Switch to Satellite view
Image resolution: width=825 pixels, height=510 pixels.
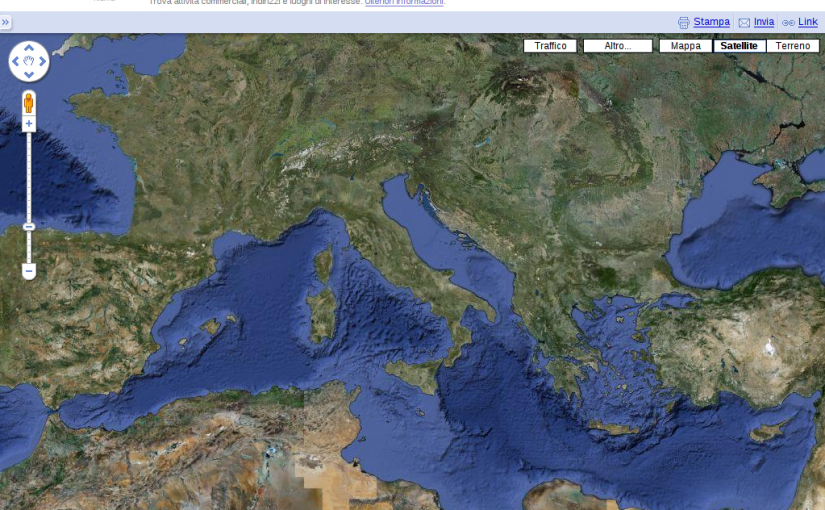[739, 46]
